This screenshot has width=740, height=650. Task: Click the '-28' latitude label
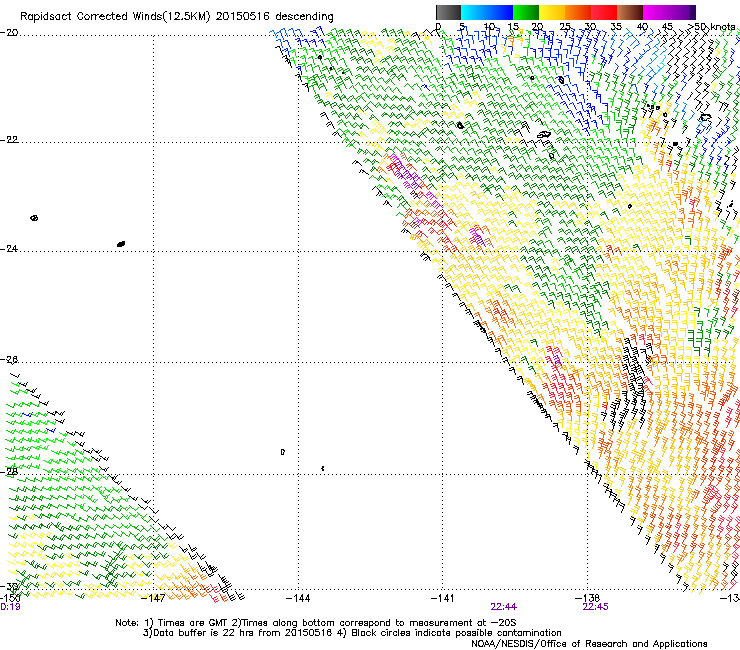(x=9, y=472)
